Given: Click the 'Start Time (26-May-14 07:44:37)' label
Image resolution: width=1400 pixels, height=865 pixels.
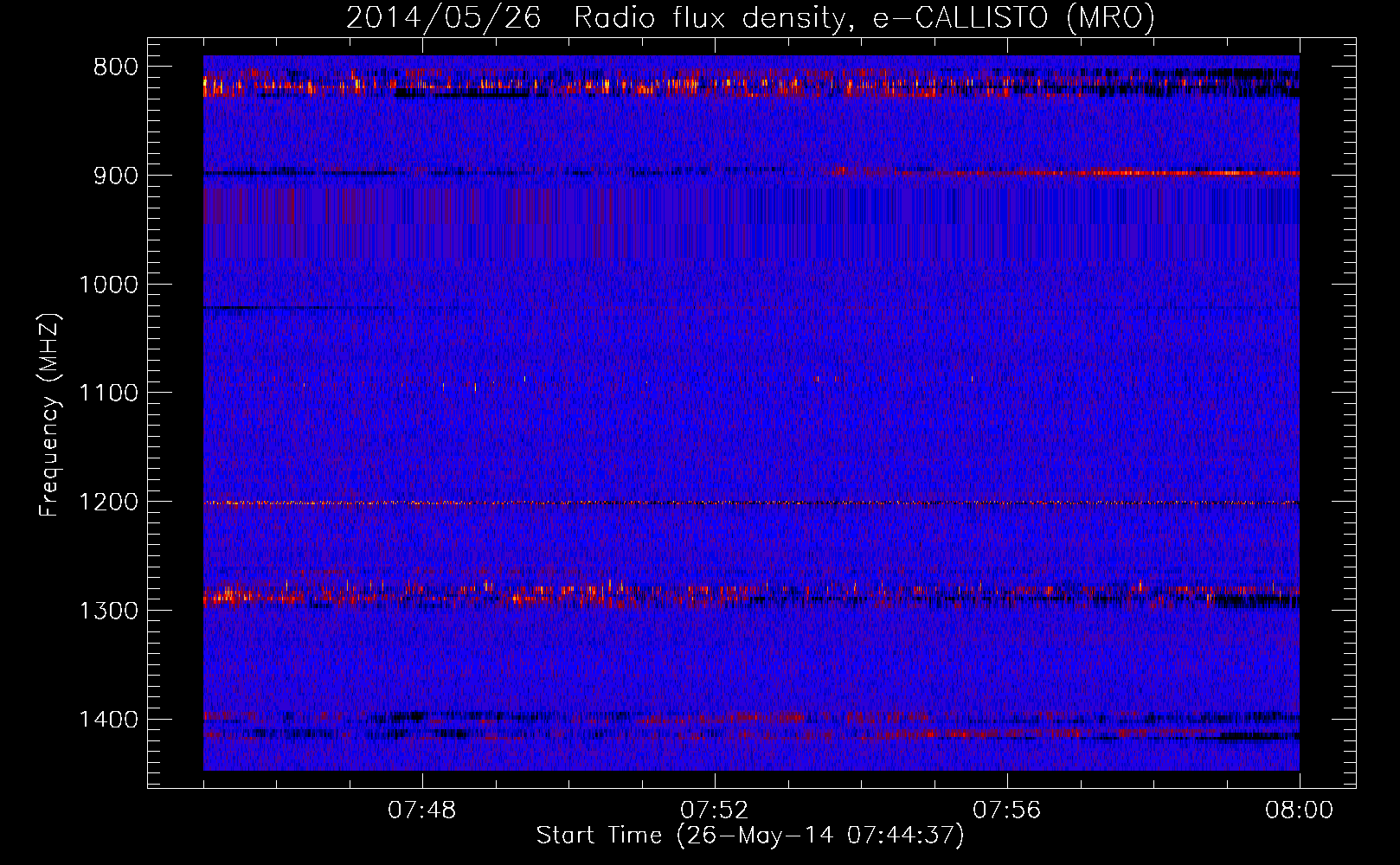Looking at the screenshot, I should click(x=750, y=836).
